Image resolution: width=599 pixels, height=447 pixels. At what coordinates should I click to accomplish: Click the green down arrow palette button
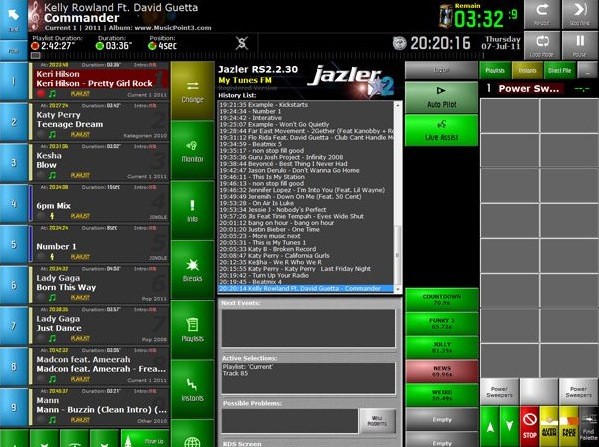tap(510, 426)
